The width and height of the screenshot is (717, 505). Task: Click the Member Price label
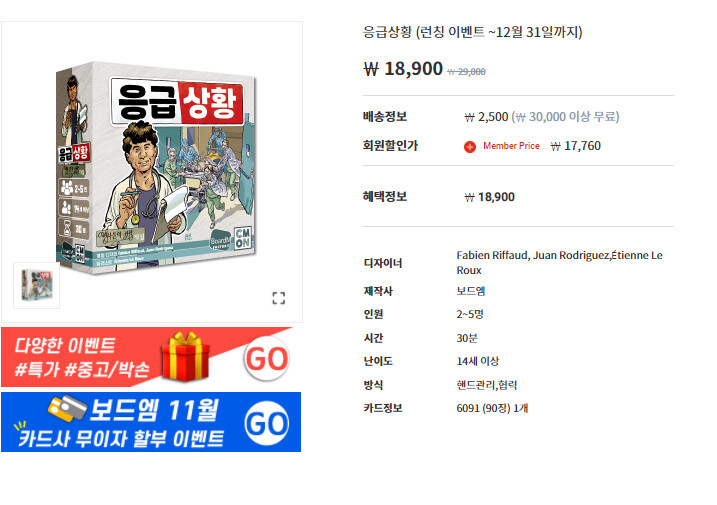pyautogui.click(x=511, y=145)
